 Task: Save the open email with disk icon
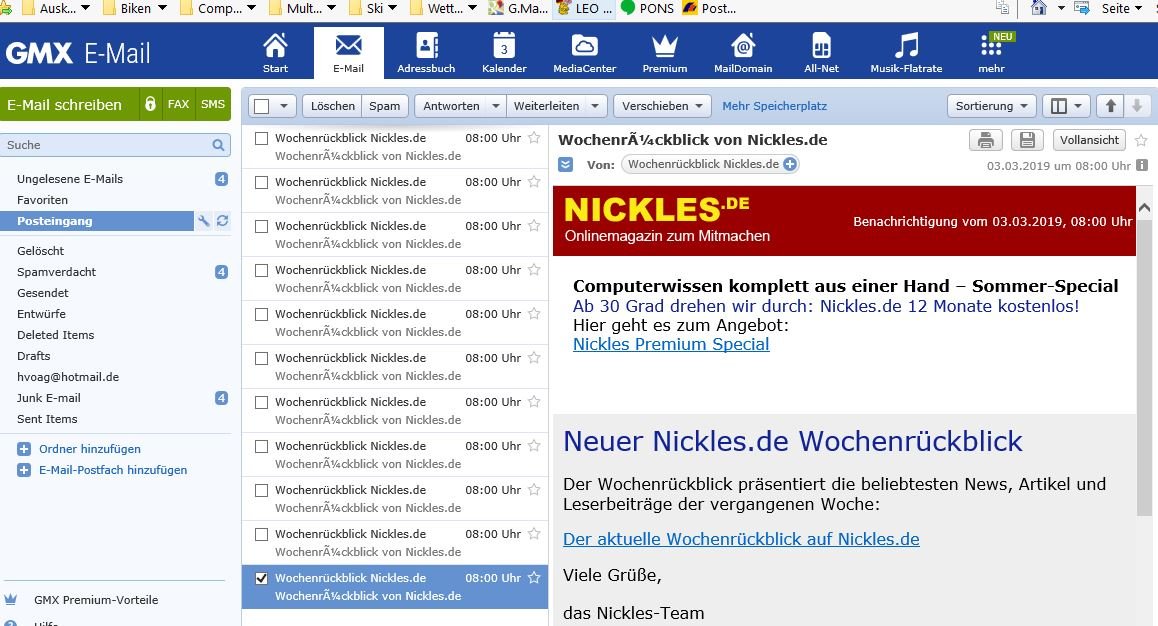(x=1027, y=140)
